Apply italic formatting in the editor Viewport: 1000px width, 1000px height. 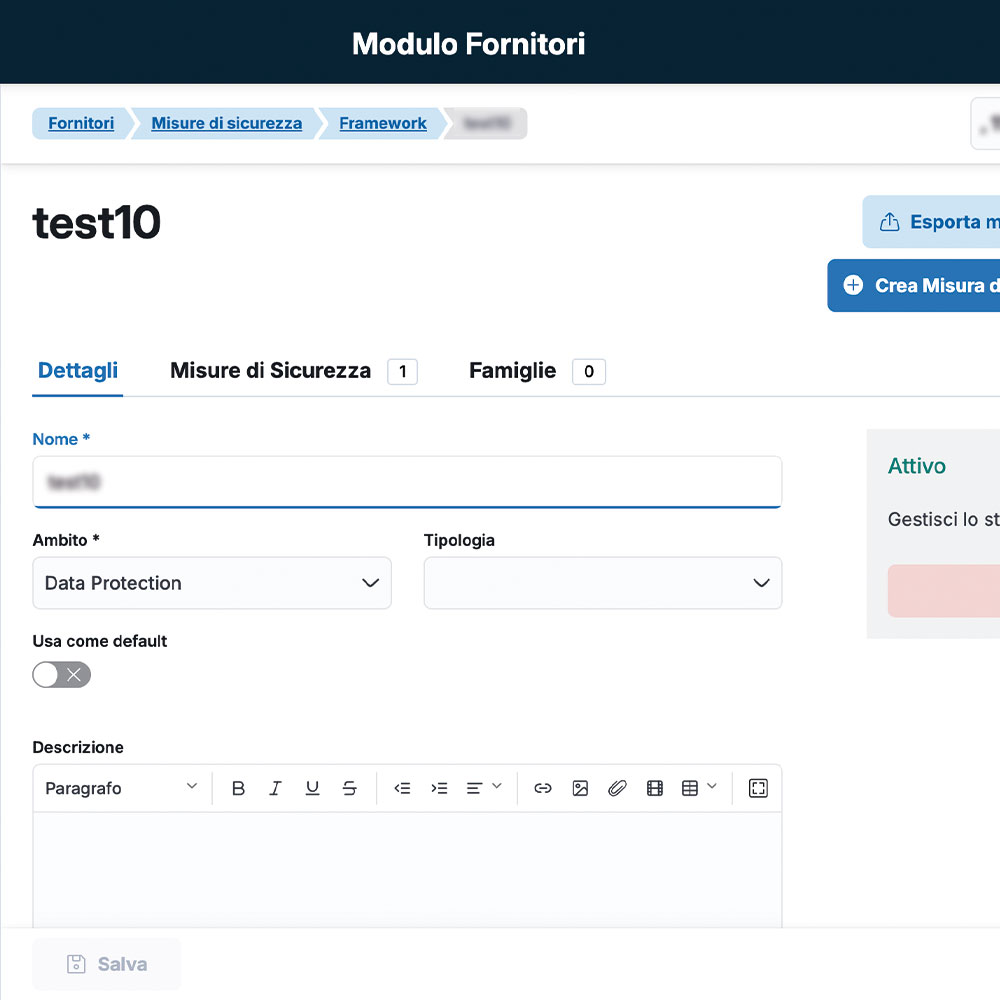[x=275, y=789]
